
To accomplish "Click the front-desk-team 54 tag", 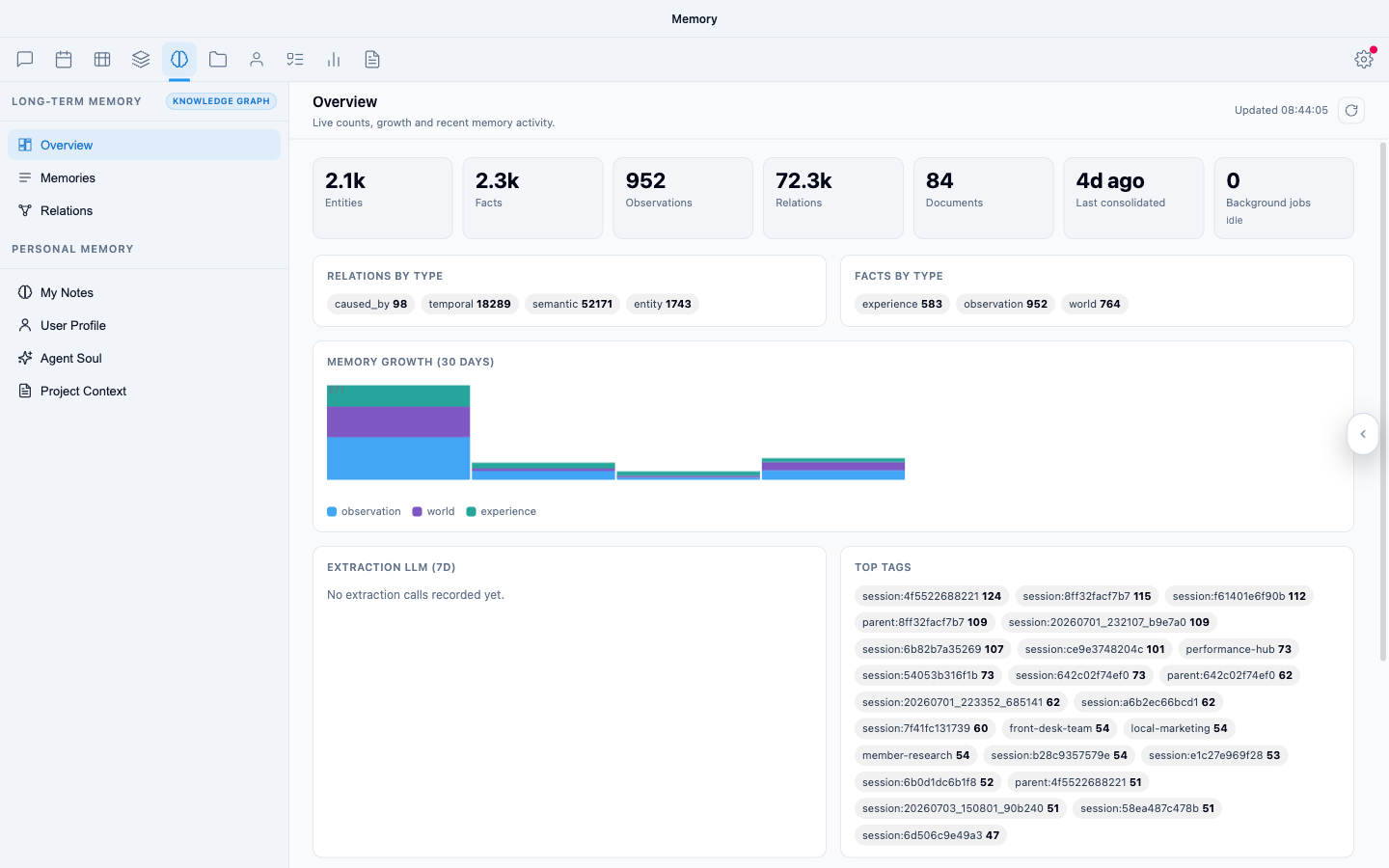I will pos(1059,728).
